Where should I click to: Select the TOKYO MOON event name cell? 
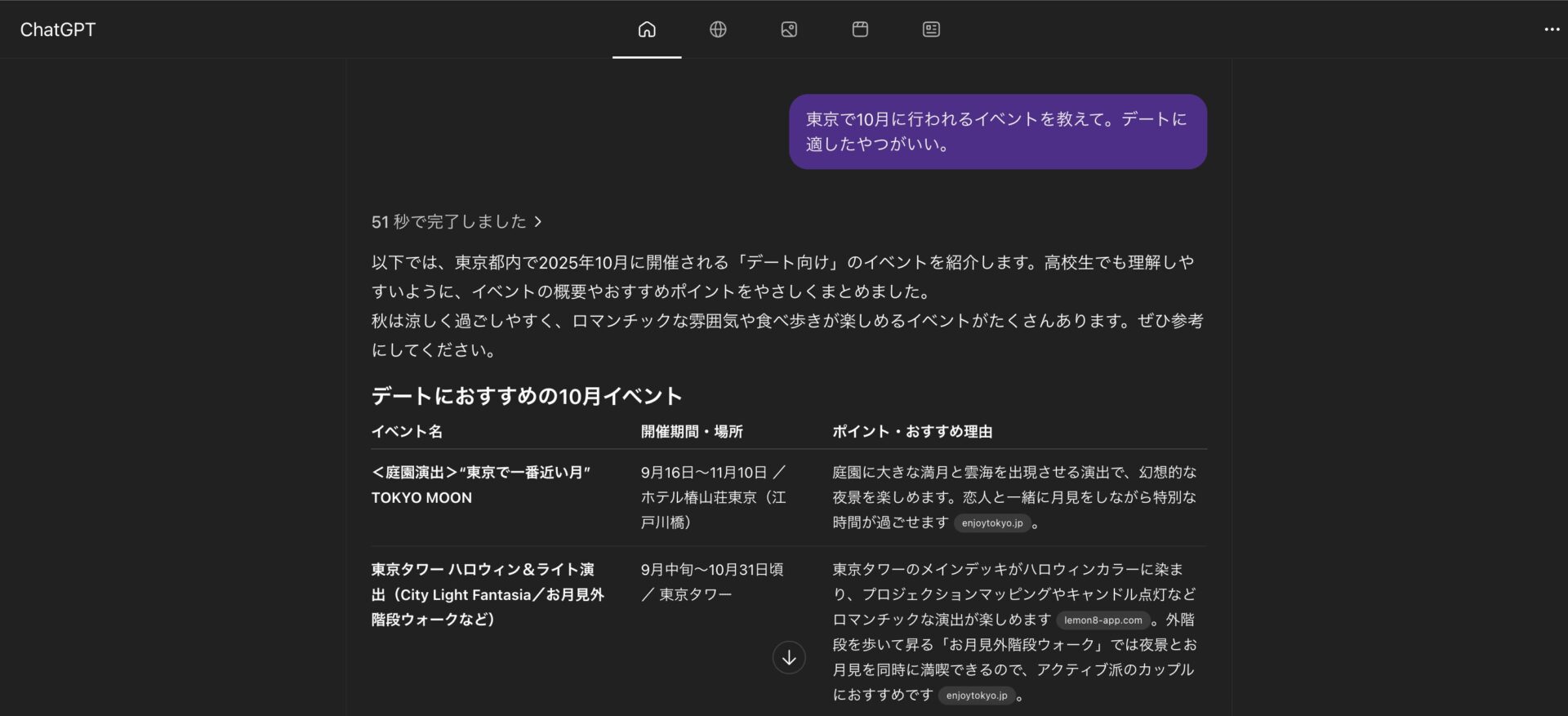pyautogui.click(x=480, y=485)
